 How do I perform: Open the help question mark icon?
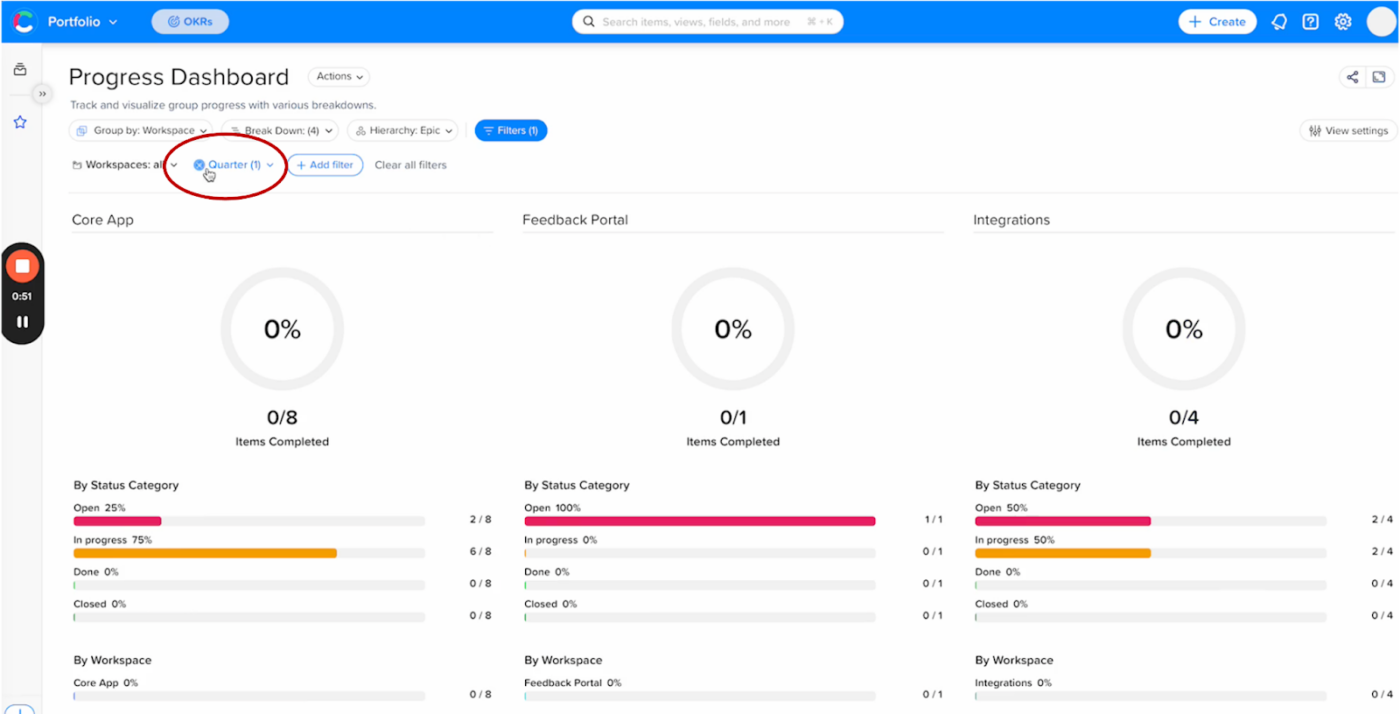1311,22
